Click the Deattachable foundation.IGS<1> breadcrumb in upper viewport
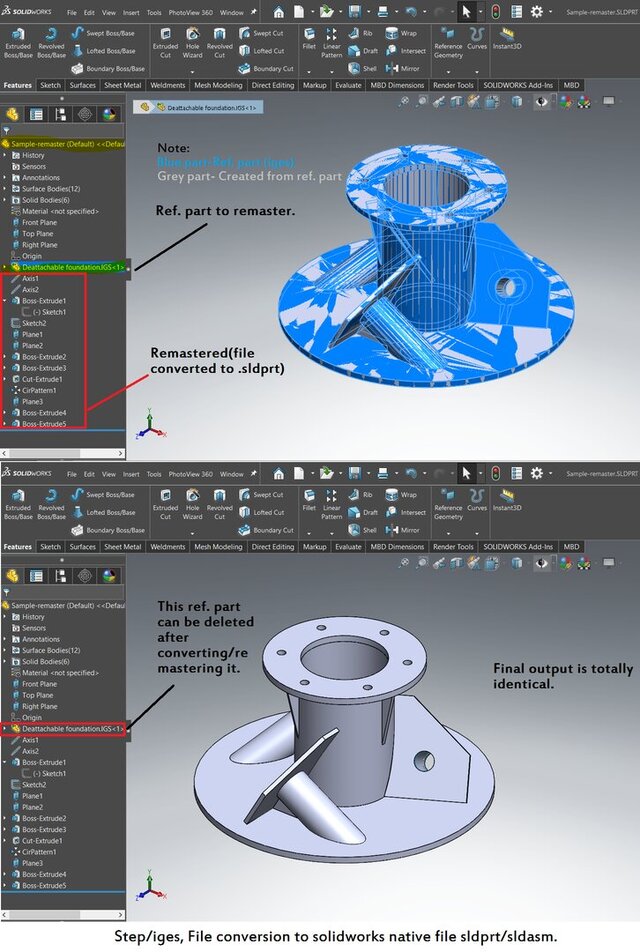Viewport: 640px width, 952px height. (x=206, y=107)
